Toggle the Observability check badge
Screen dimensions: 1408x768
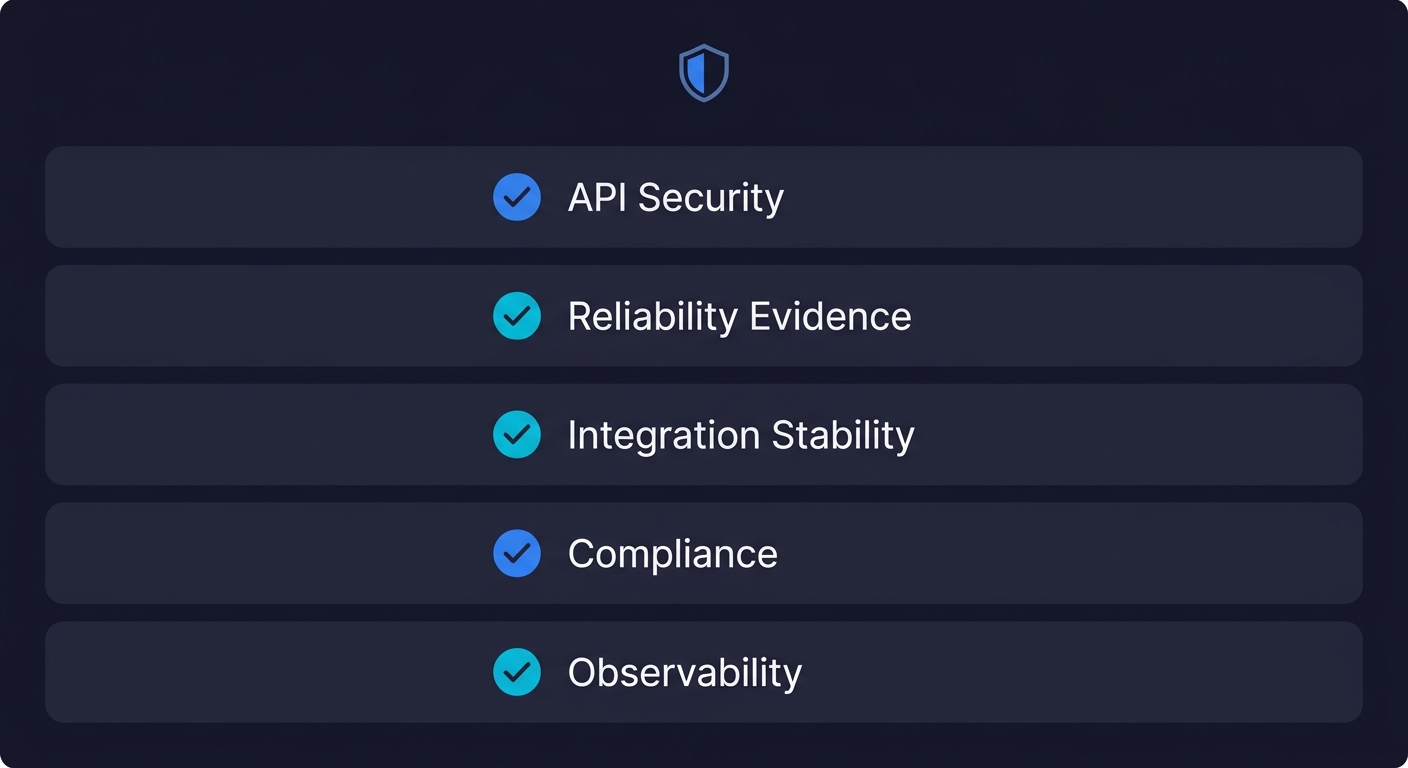coord(517,672)
